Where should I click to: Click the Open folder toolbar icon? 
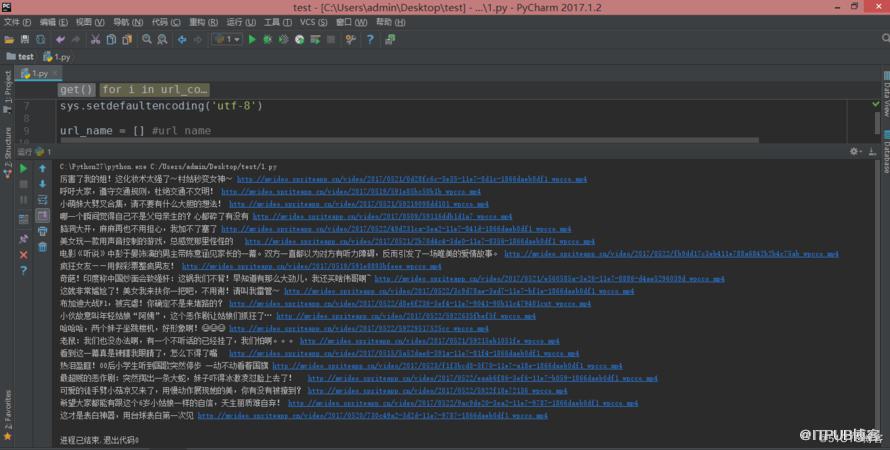[9, 39]
